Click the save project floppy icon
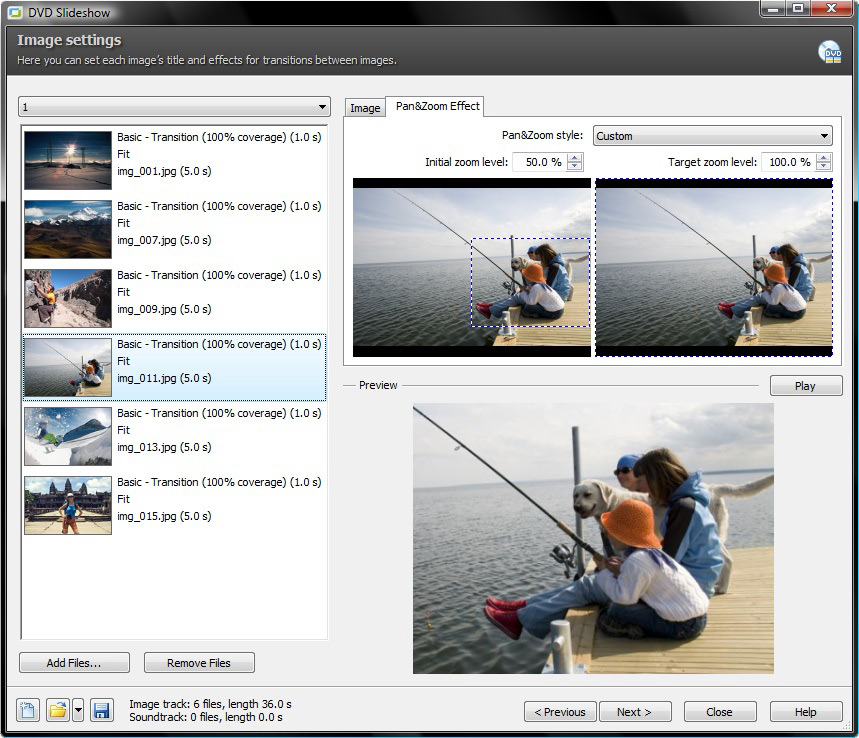Image resolution: width=859 pixels, height=738 pixels. (101, 711)
